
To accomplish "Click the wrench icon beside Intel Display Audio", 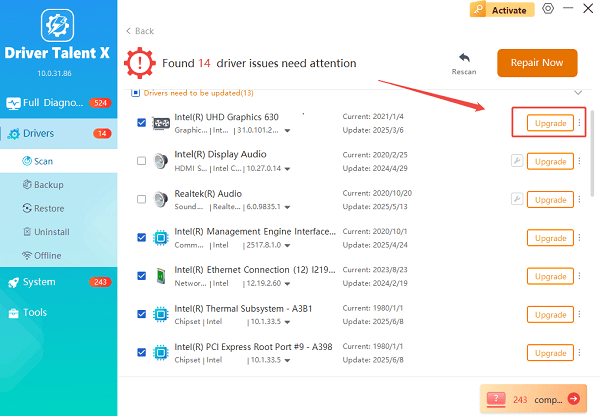I will 517,161.
